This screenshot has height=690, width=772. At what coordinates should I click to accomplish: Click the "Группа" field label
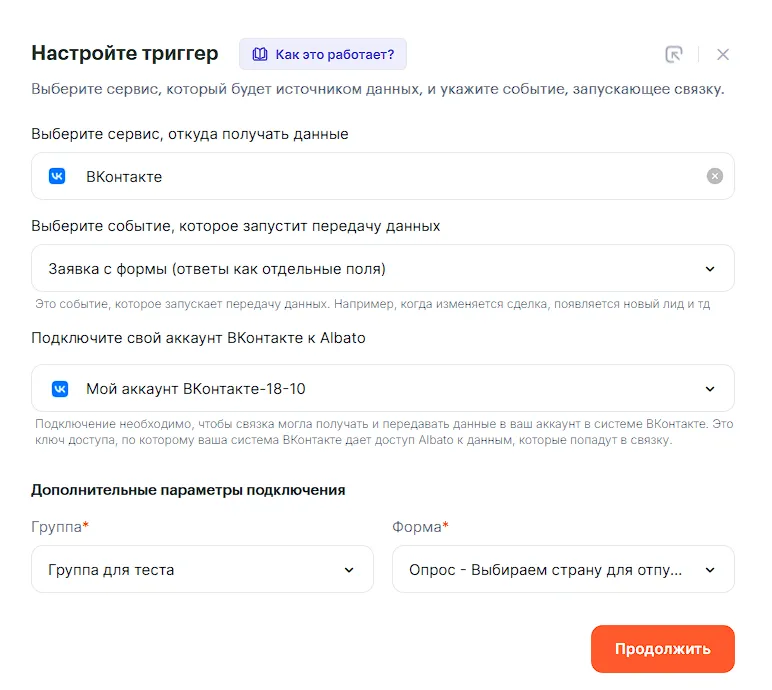pos(57,526)
